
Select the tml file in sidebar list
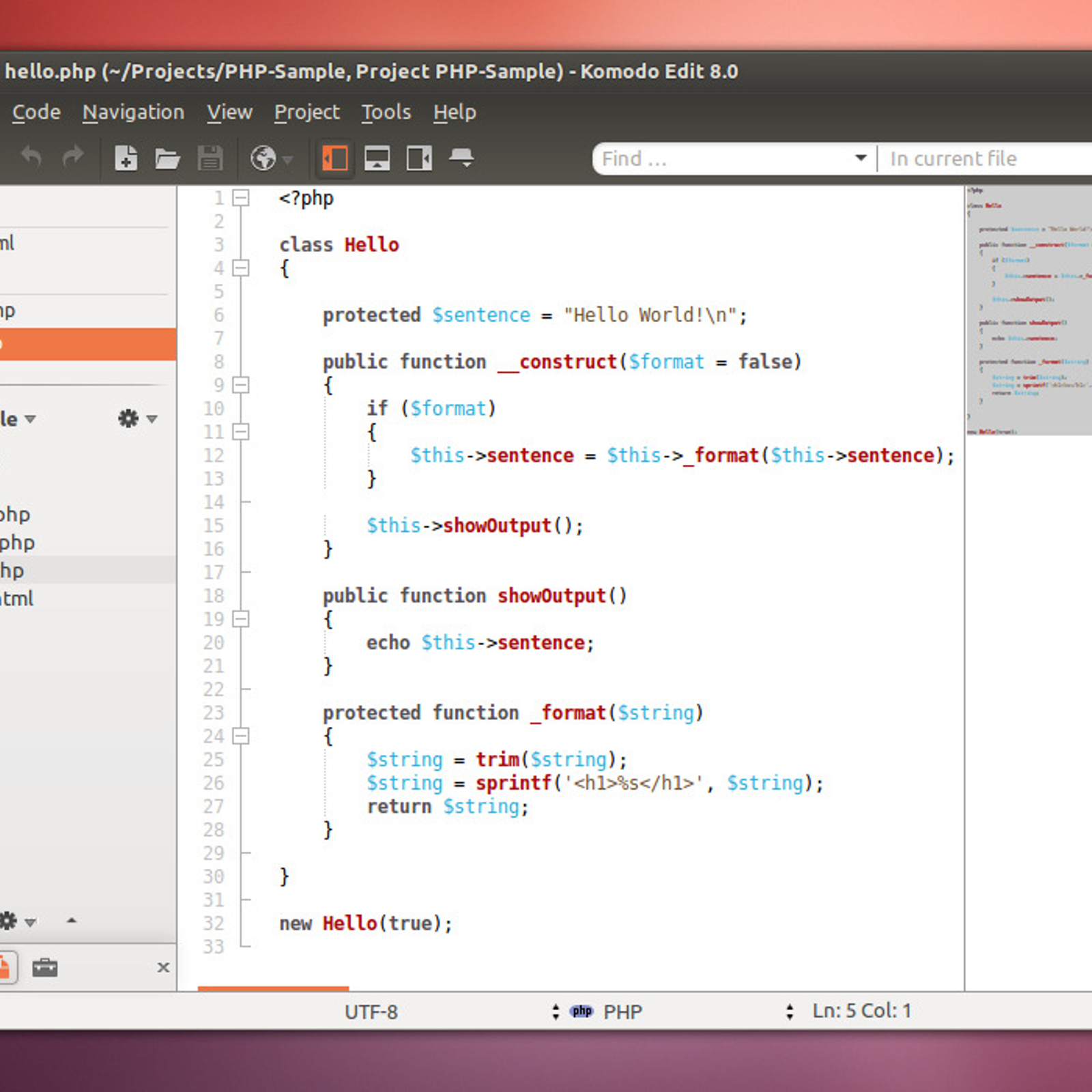(x=88, y=599)
